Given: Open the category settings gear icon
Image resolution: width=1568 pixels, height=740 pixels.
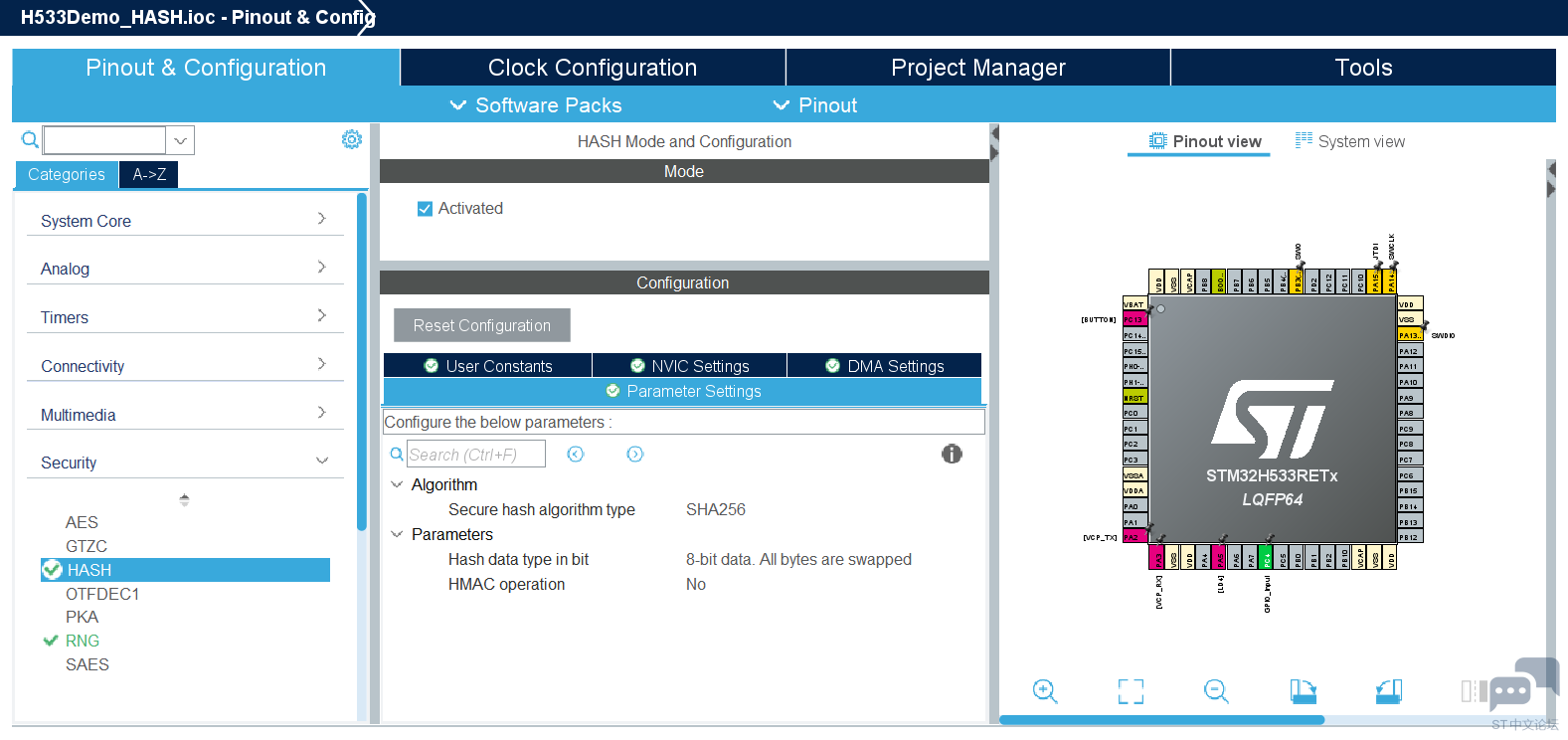Looking at the screenshot, I should pos(352,139).
